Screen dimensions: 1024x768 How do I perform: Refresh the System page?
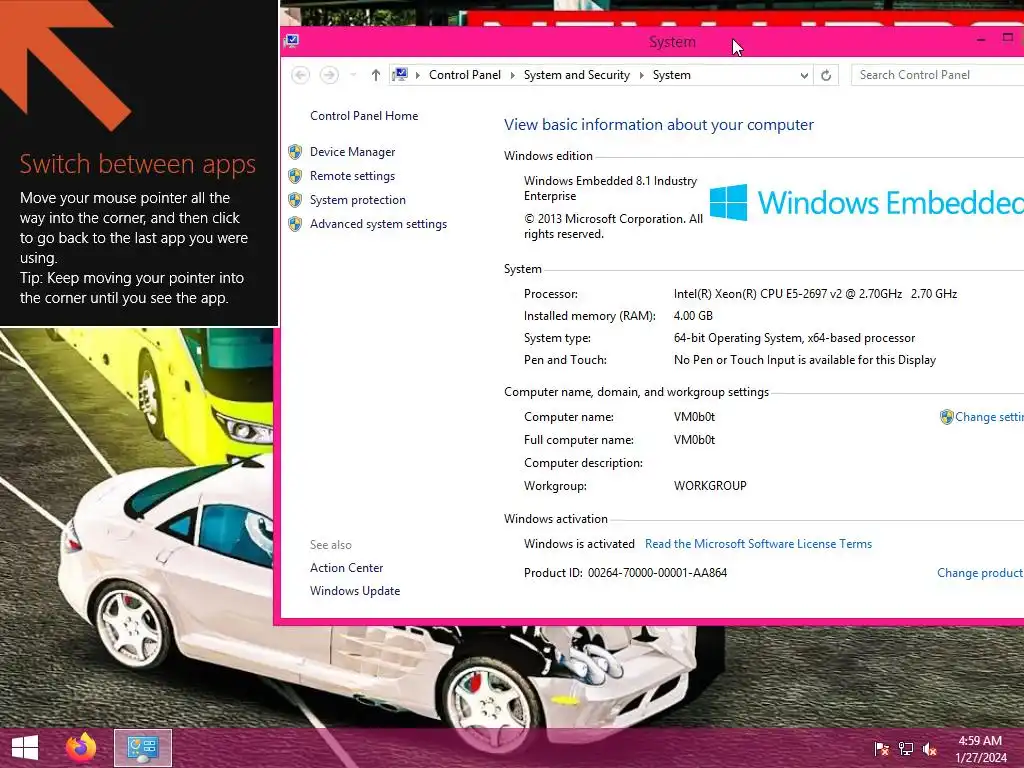click(826, 75)
